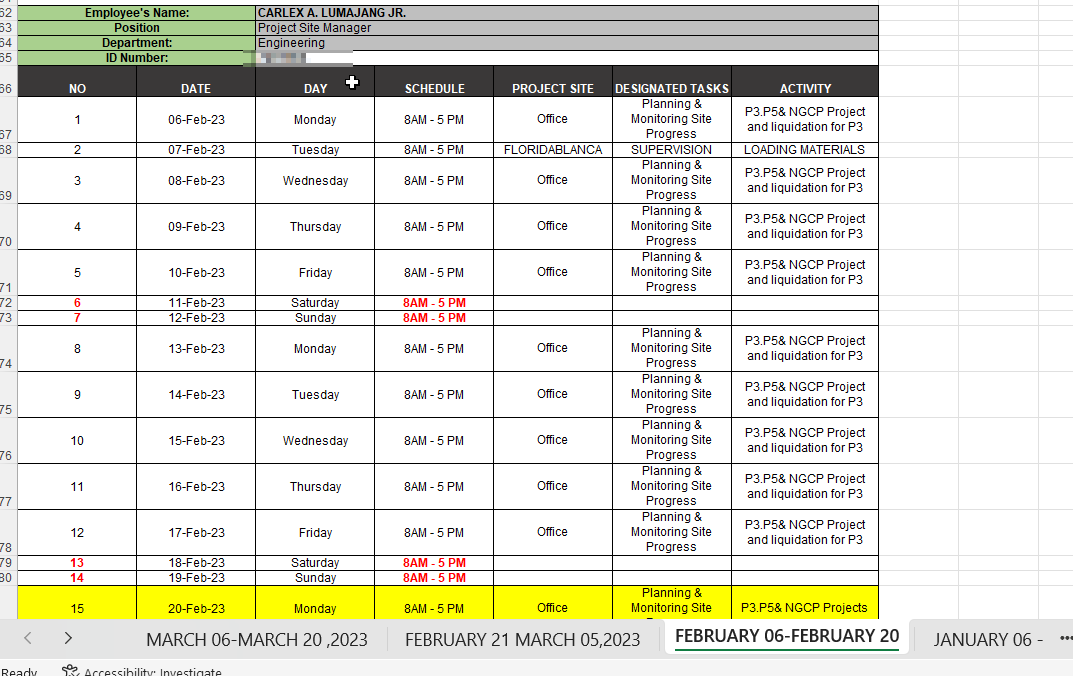The image size is (1073, 676).
Task: Select date cell 10-Feb-23
Action: click(196, 272)
